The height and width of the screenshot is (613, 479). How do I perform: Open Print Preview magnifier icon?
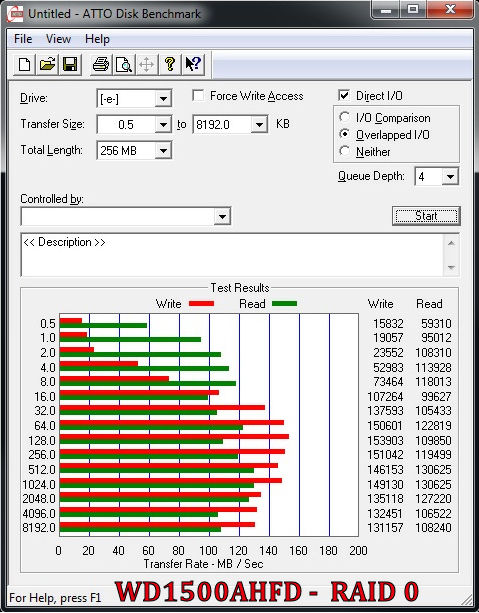pos(124,65)
